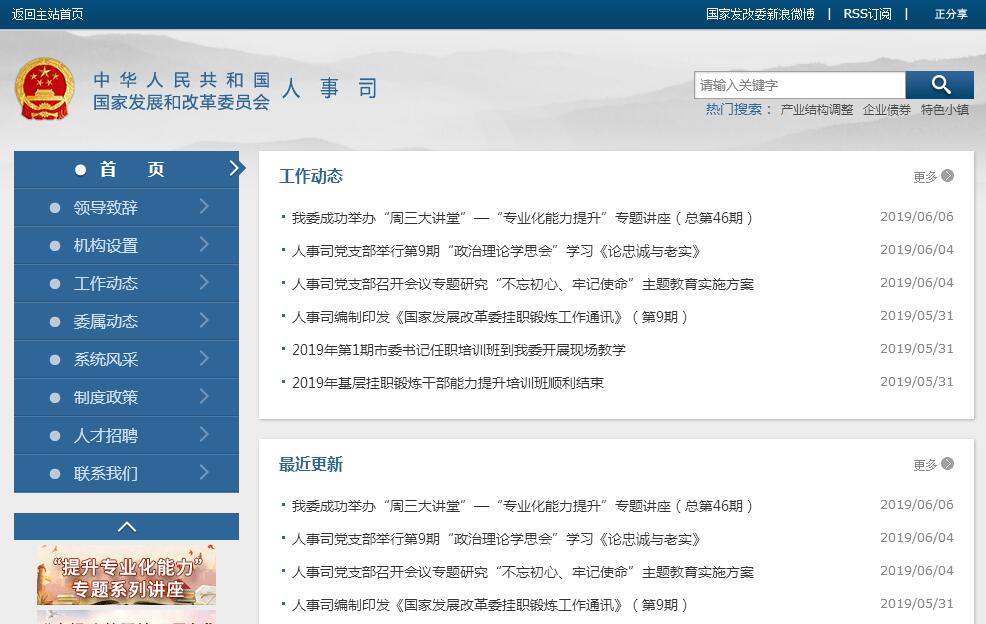Click the 更多 arrow icon in 工作动态

click(x=947, y=176)
